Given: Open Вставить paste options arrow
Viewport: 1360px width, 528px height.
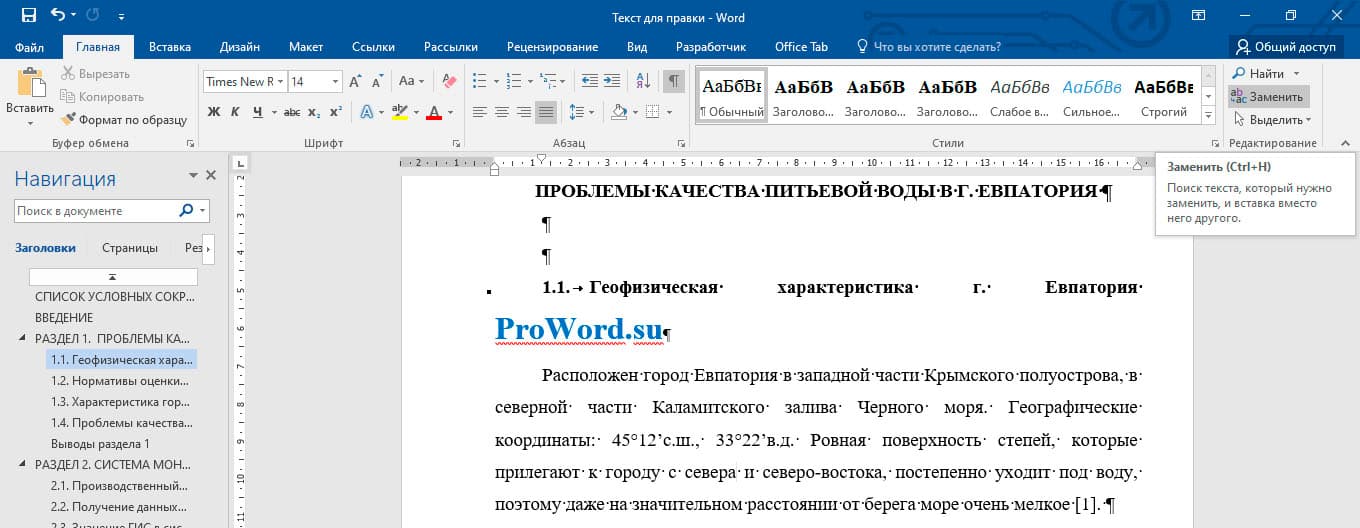Looking at the screenshot, I should (x=30, y=123).
